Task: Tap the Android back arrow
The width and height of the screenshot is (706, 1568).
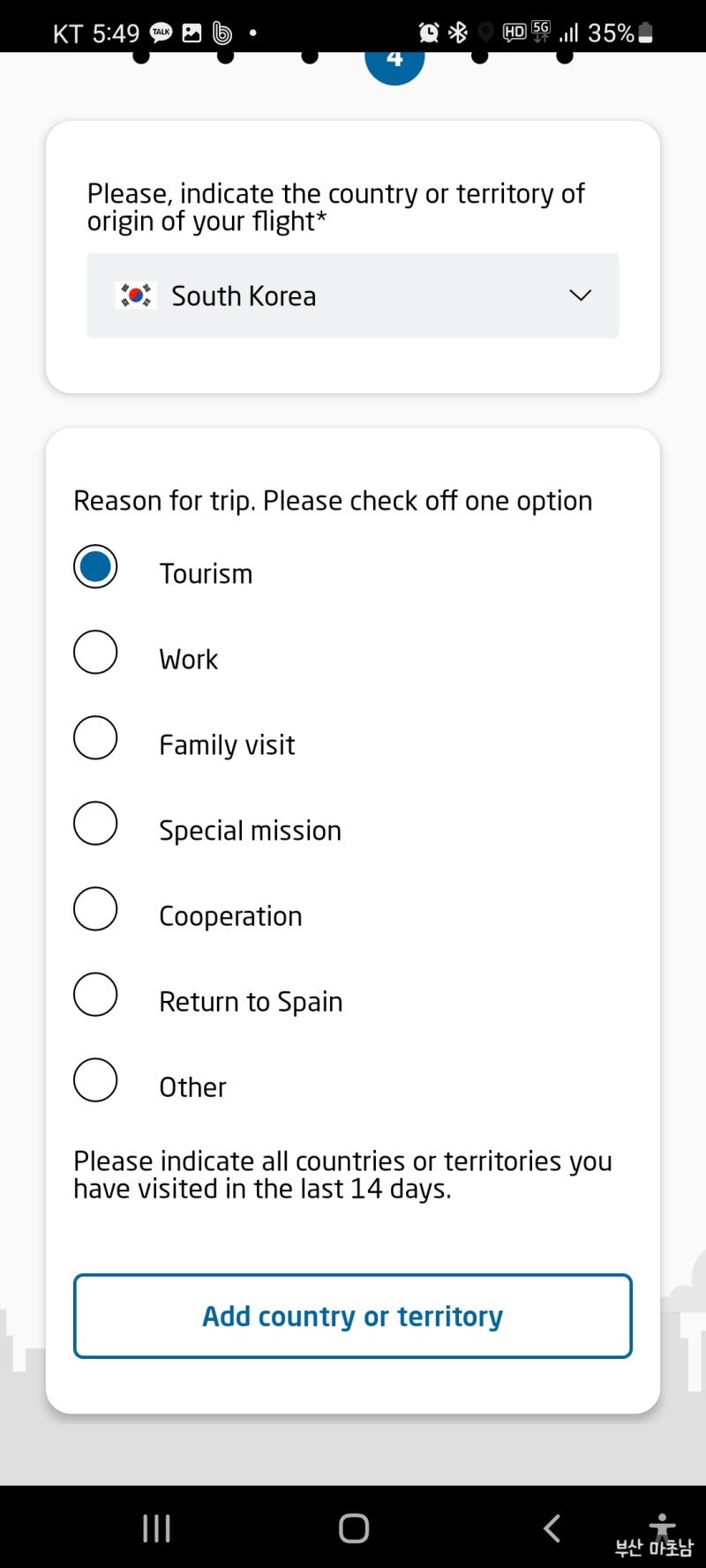Action: (552, 1527)
